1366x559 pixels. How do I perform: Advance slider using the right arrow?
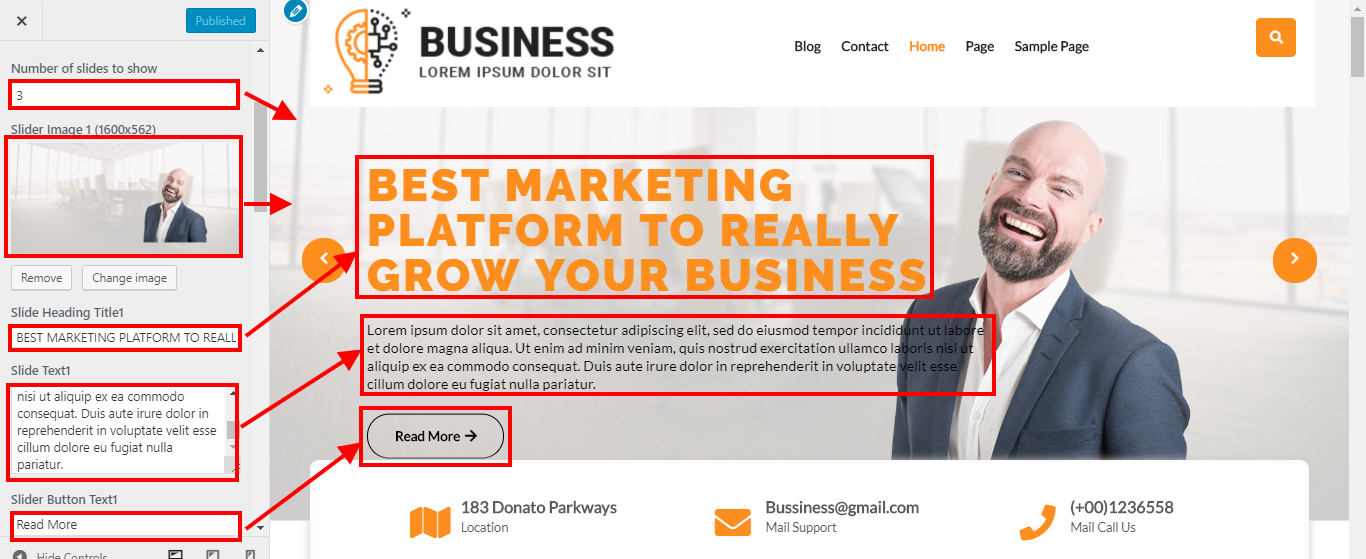[x=1294, y=259]
